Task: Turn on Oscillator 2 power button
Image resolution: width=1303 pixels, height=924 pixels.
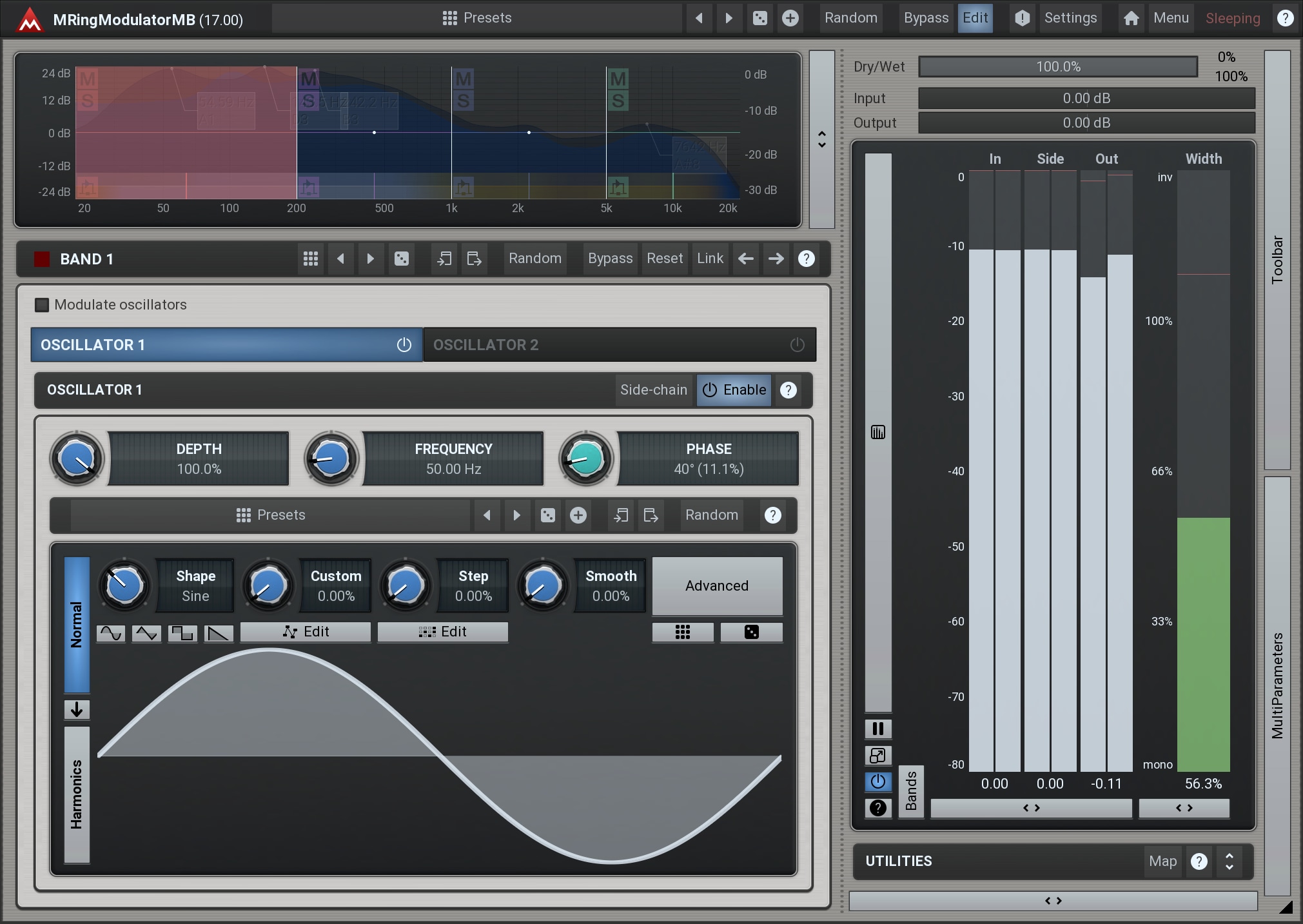Action: [797, 345]
